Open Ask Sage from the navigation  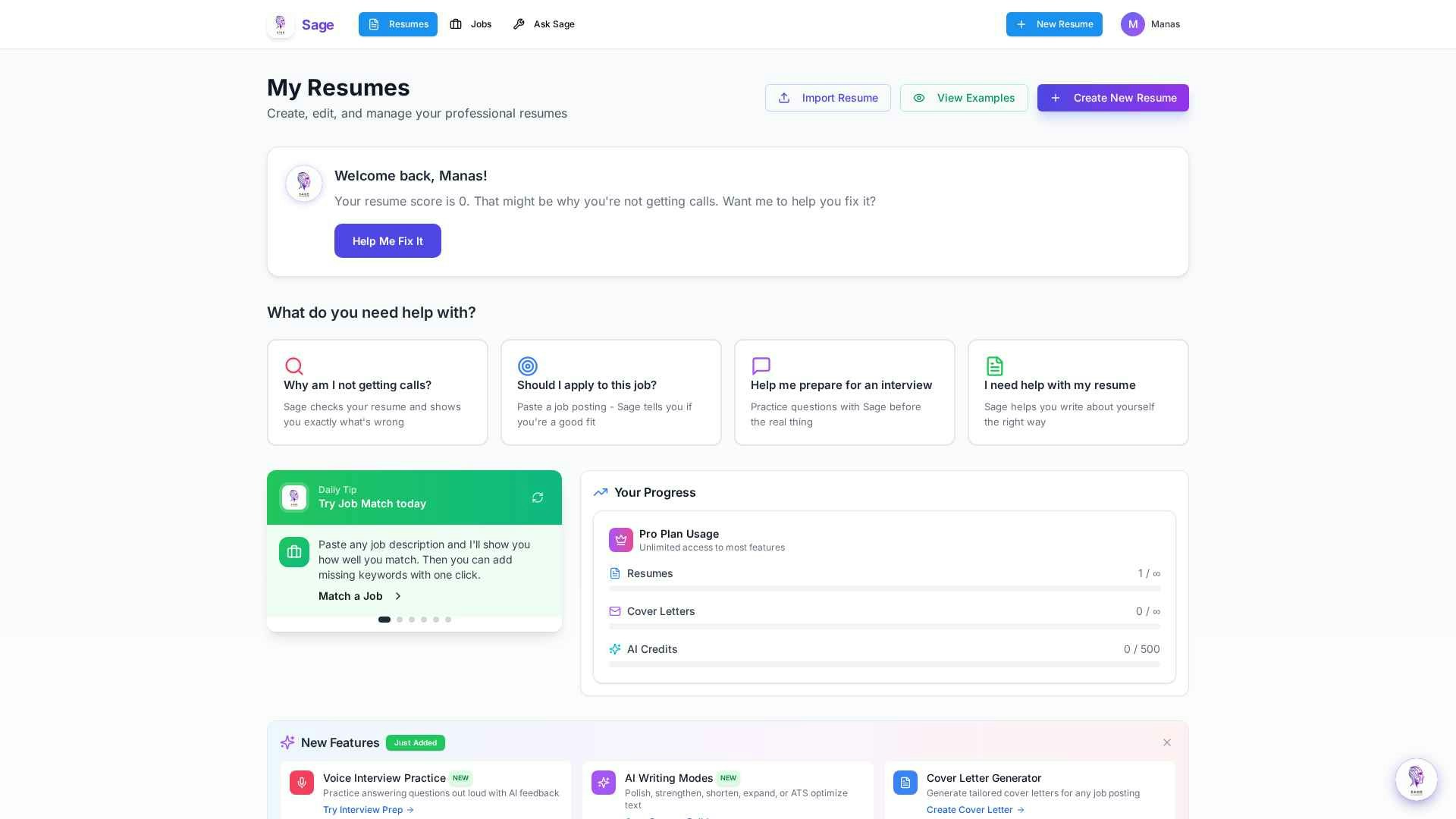(544, 24)
